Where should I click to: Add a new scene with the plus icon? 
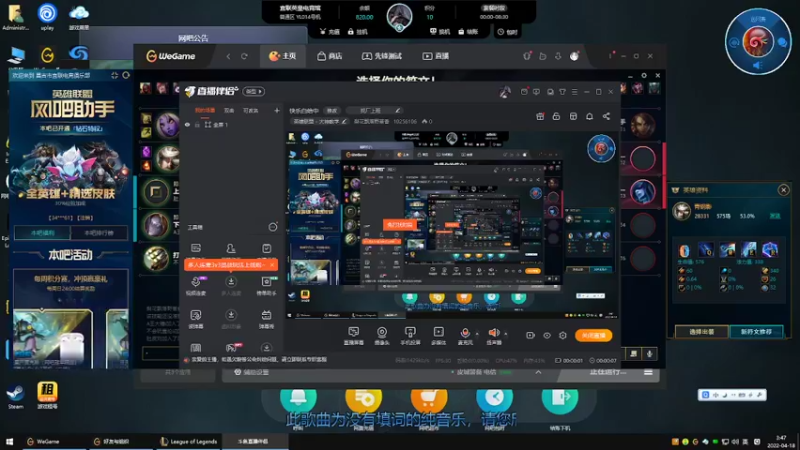tap(277, 110)
